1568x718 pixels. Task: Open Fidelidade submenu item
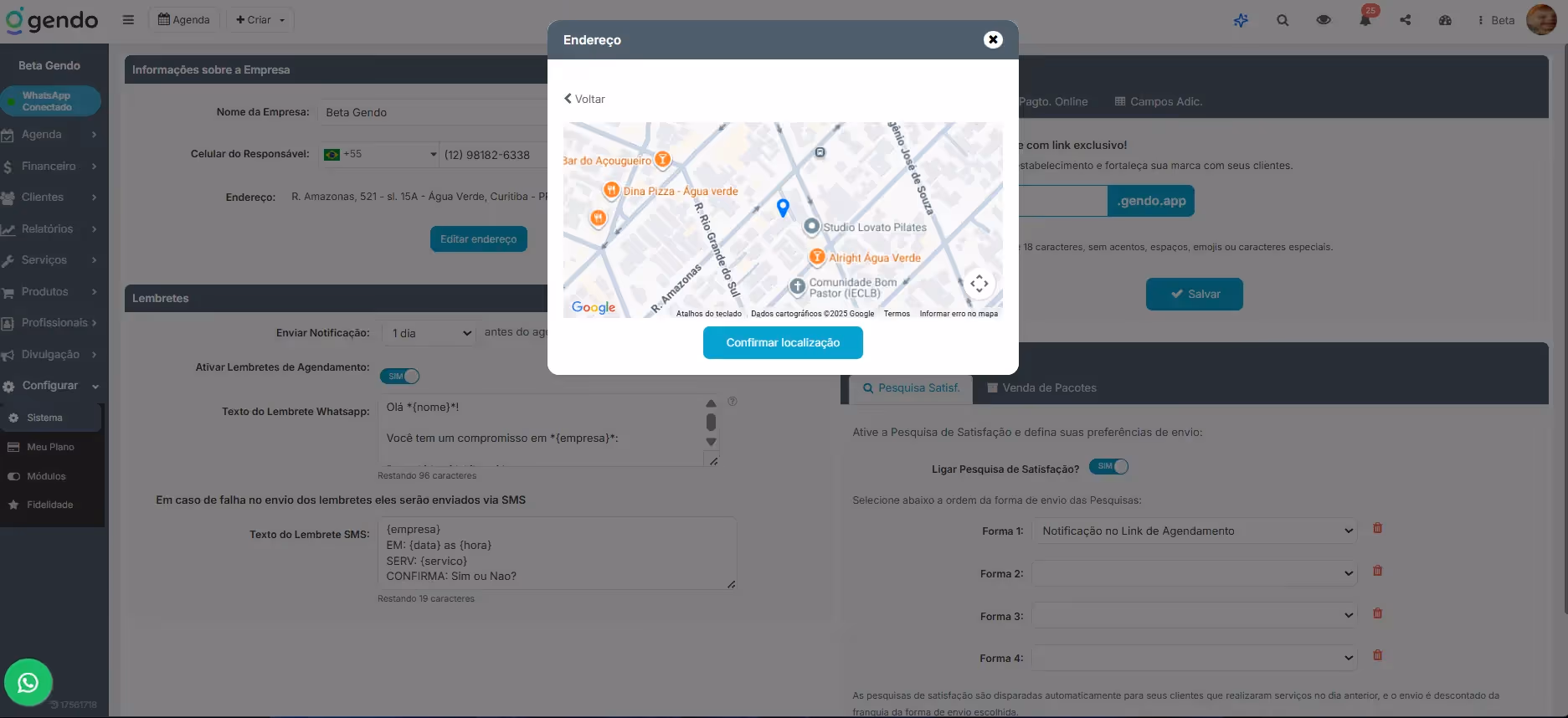pyautogui.click(x=50, y=505)
